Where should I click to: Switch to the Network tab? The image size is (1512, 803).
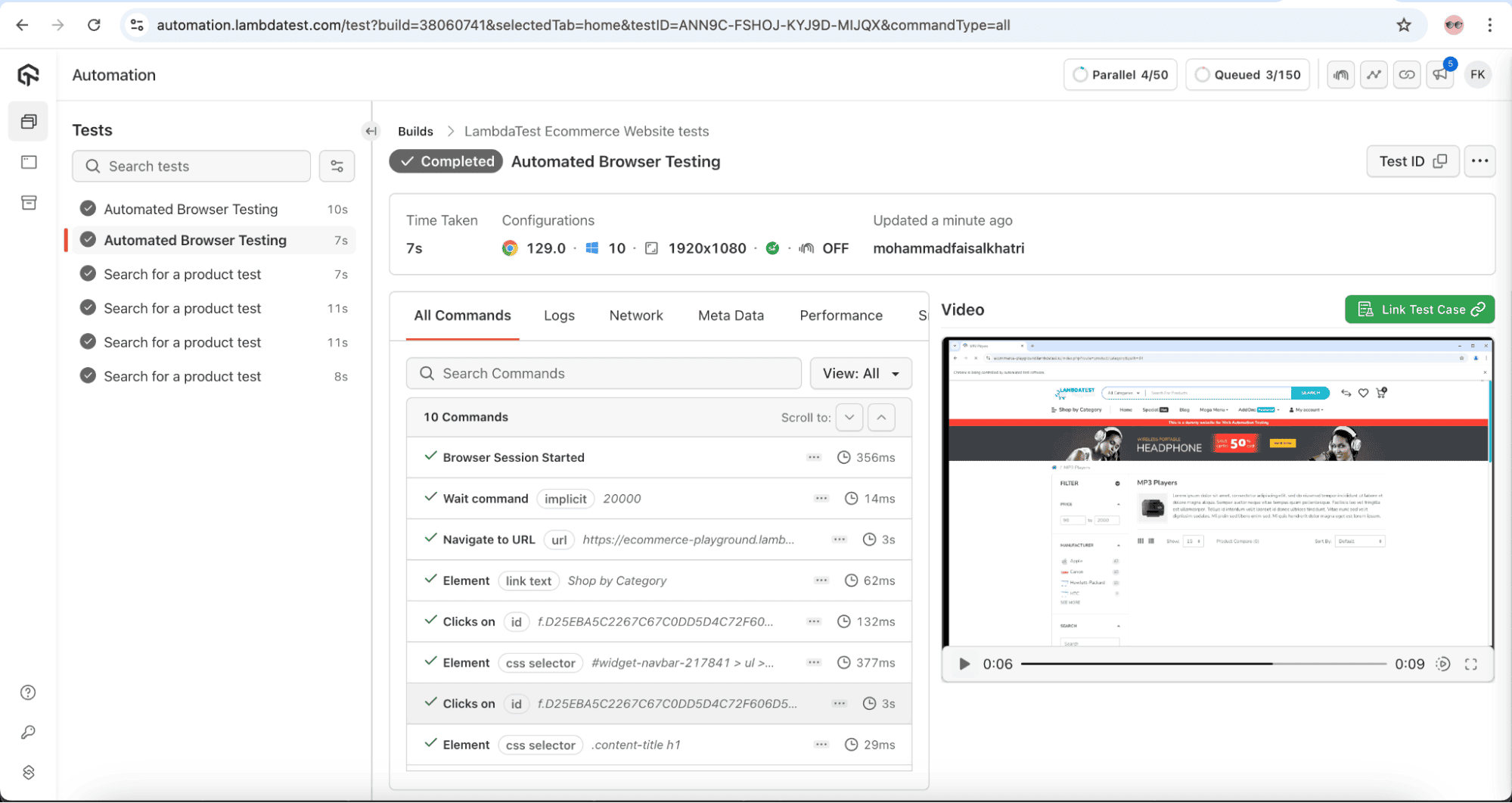point(635,316)
